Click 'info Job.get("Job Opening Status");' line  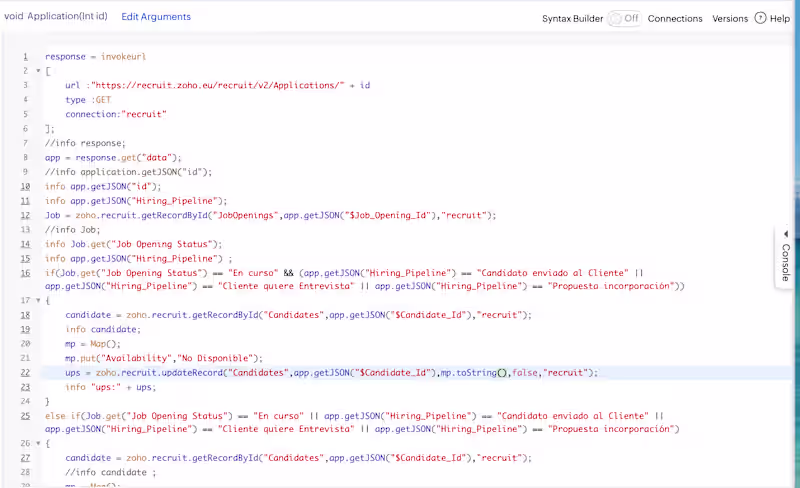134,244
